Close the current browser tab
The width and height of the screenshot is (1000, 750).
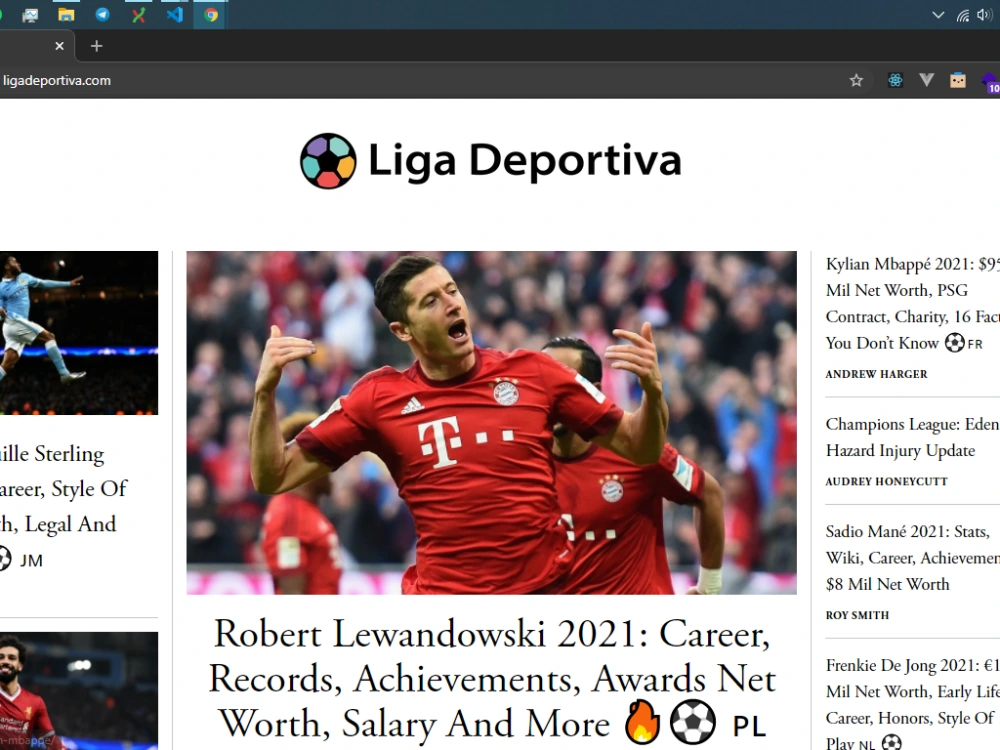pos(59,46)
